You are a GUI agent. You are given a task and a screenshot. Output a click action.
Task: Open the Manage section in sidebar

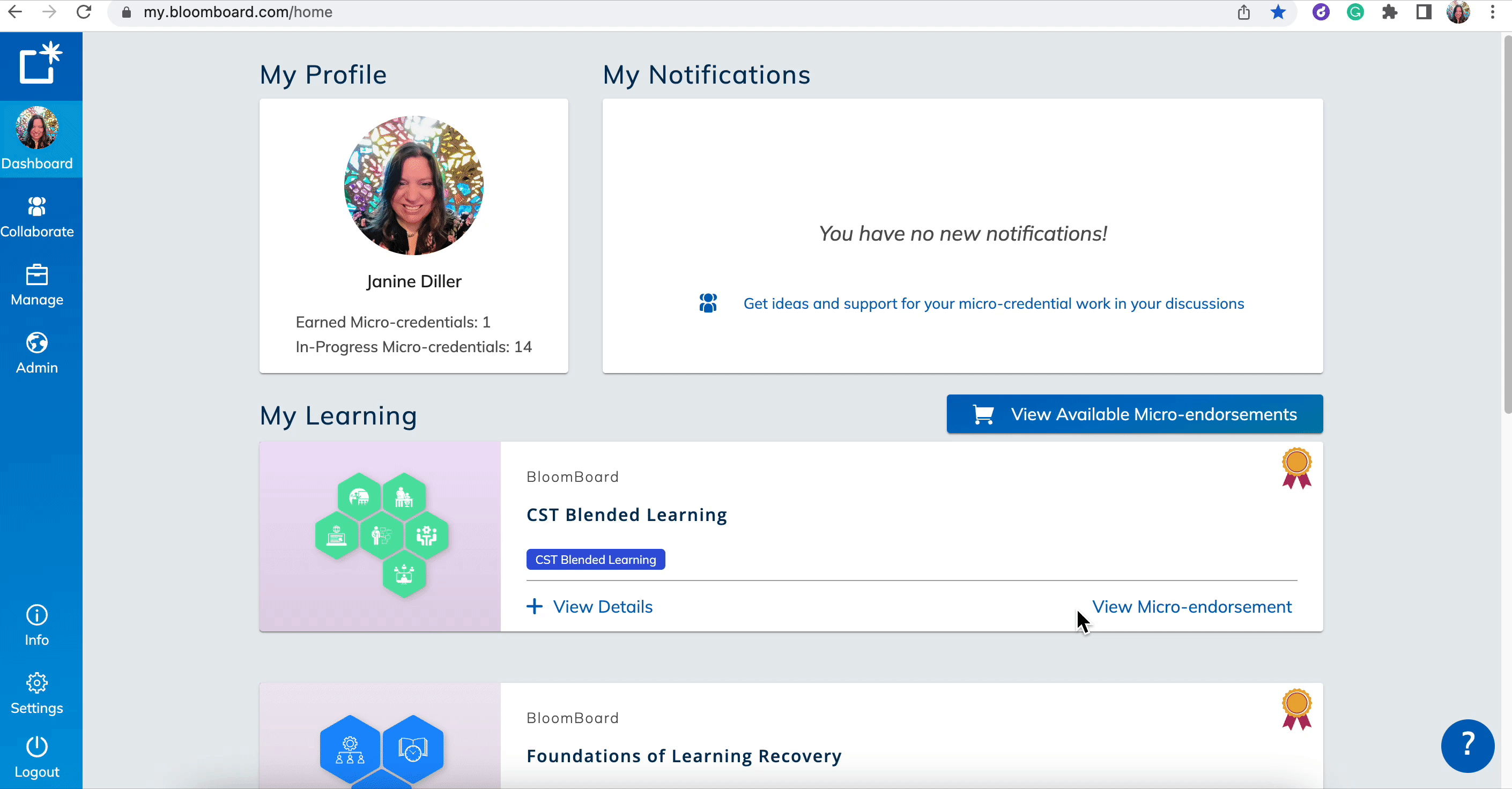[x=37, y=285]
